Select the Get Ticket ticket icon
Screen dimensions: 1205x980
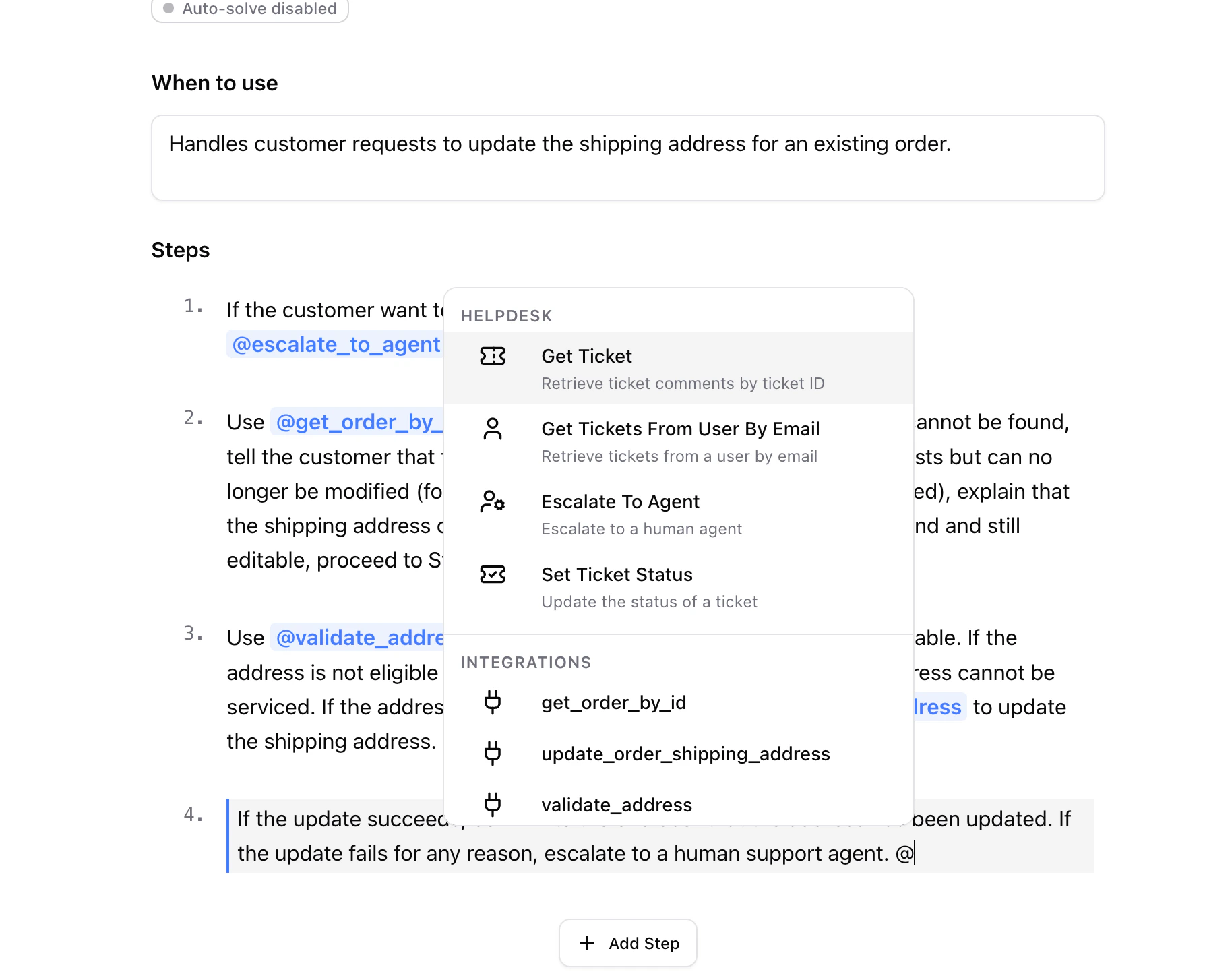(x=493, y=357)
